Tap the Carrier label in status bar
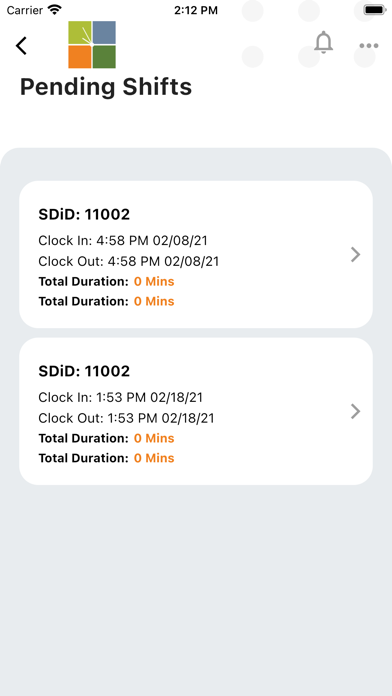The width and height of the screenshot is (392, 696). point(25,10)
